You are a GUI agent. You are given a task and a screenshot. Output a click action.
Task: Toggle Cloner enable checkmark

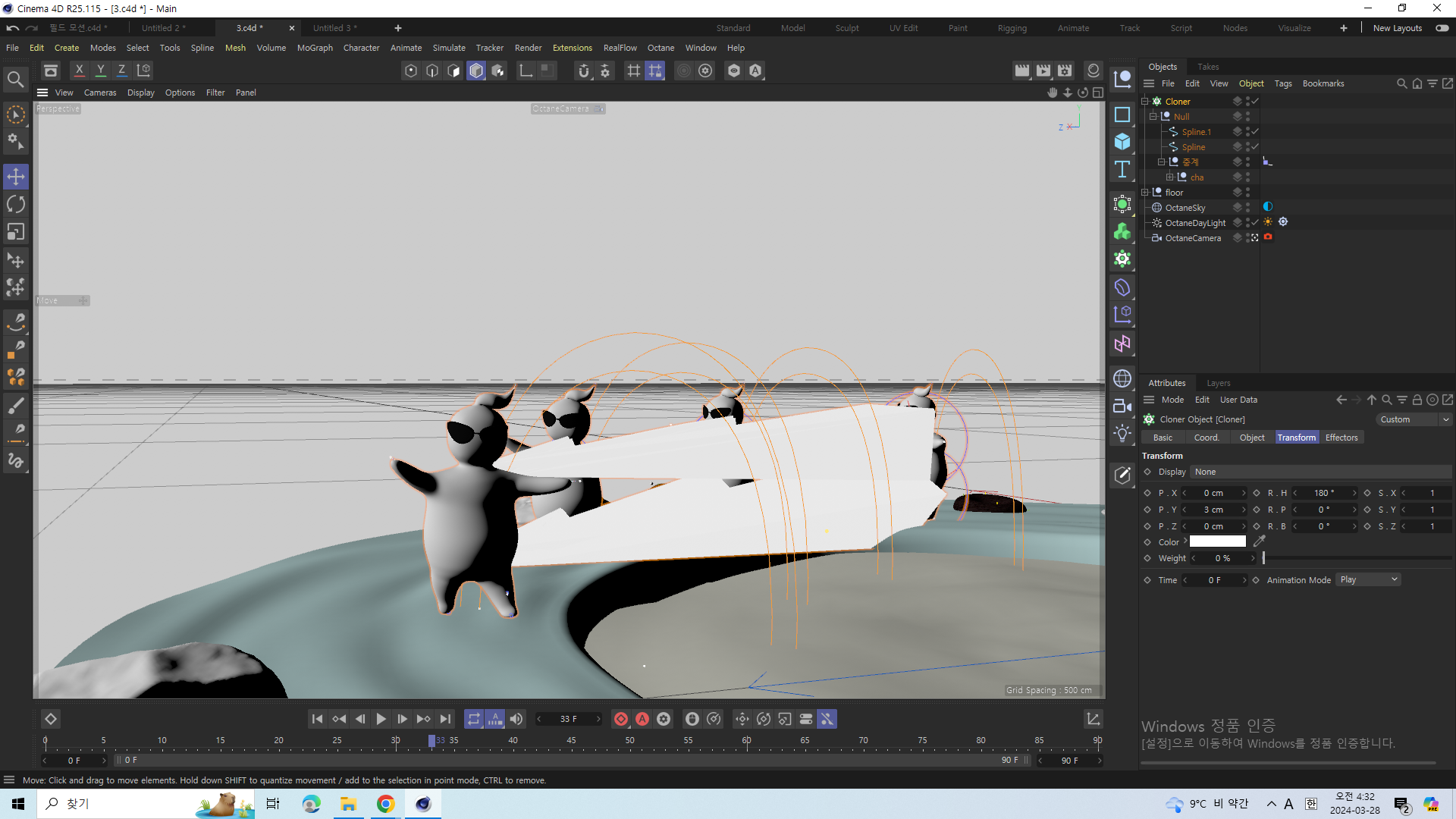[x=1255, y=101]
